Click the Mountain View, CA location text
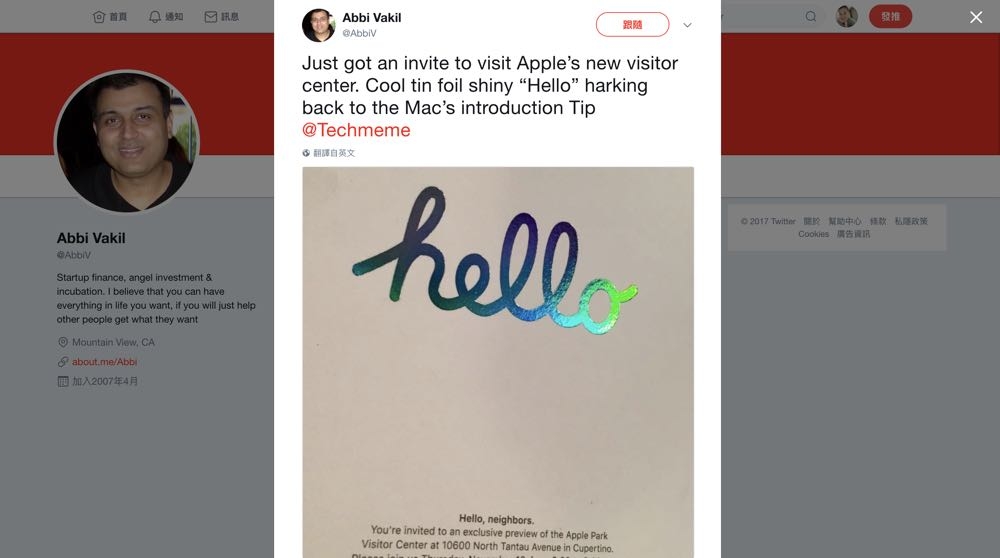This screenshot has height=558, width=1000. coord(113,342)
